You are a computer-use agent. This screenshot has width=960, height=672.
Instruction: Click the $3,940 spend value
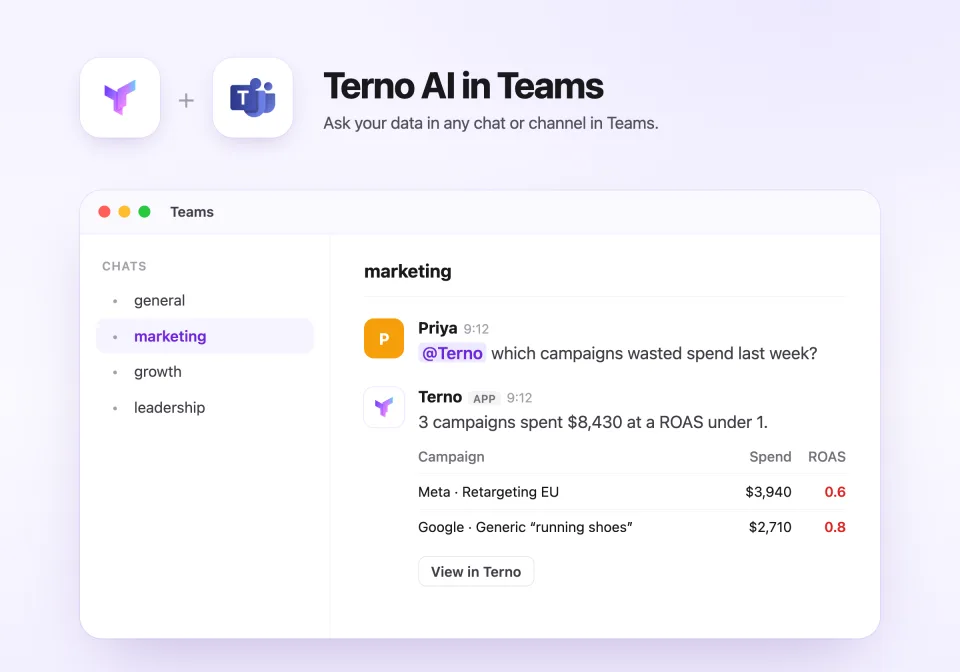pos(768,492)
